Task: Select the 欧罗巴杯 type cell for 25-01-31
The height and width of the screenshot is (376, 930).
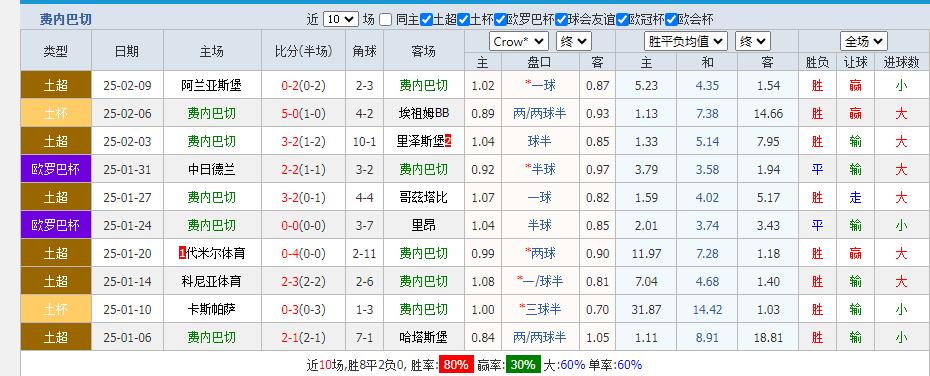Action: tap(56, 170)
